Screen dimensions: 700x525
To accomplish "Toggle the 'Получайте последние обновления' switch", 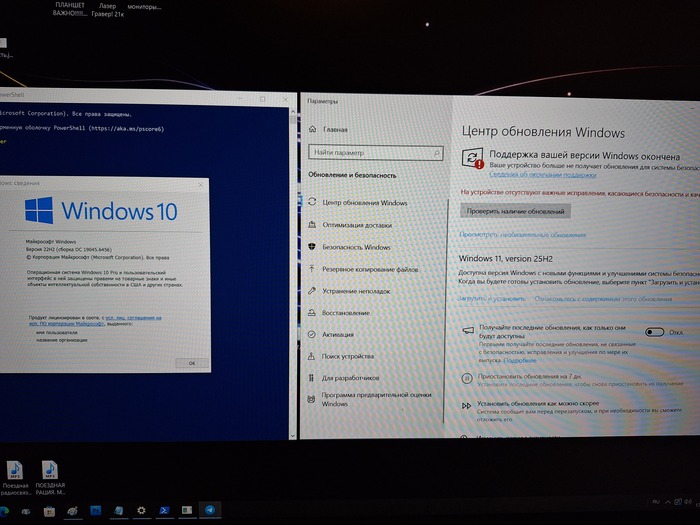I will click(x=654, y=332).
